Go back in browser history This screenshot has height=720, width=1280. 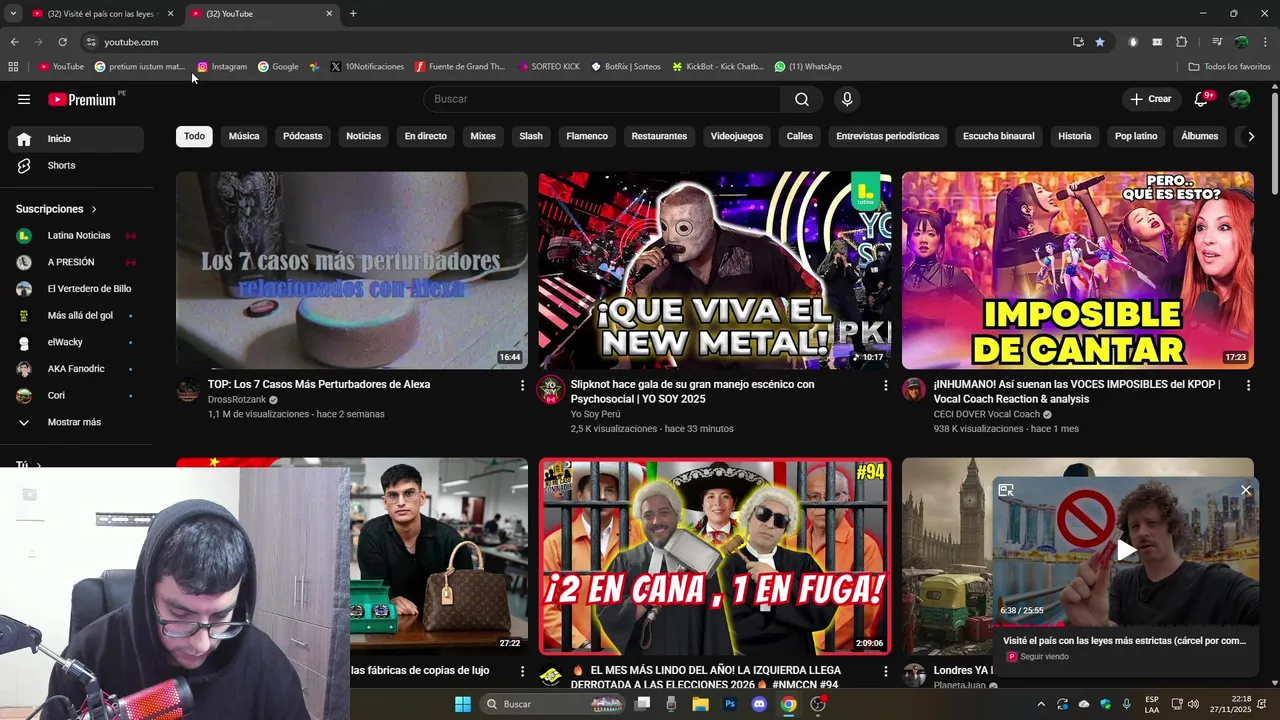click(14, 42)
